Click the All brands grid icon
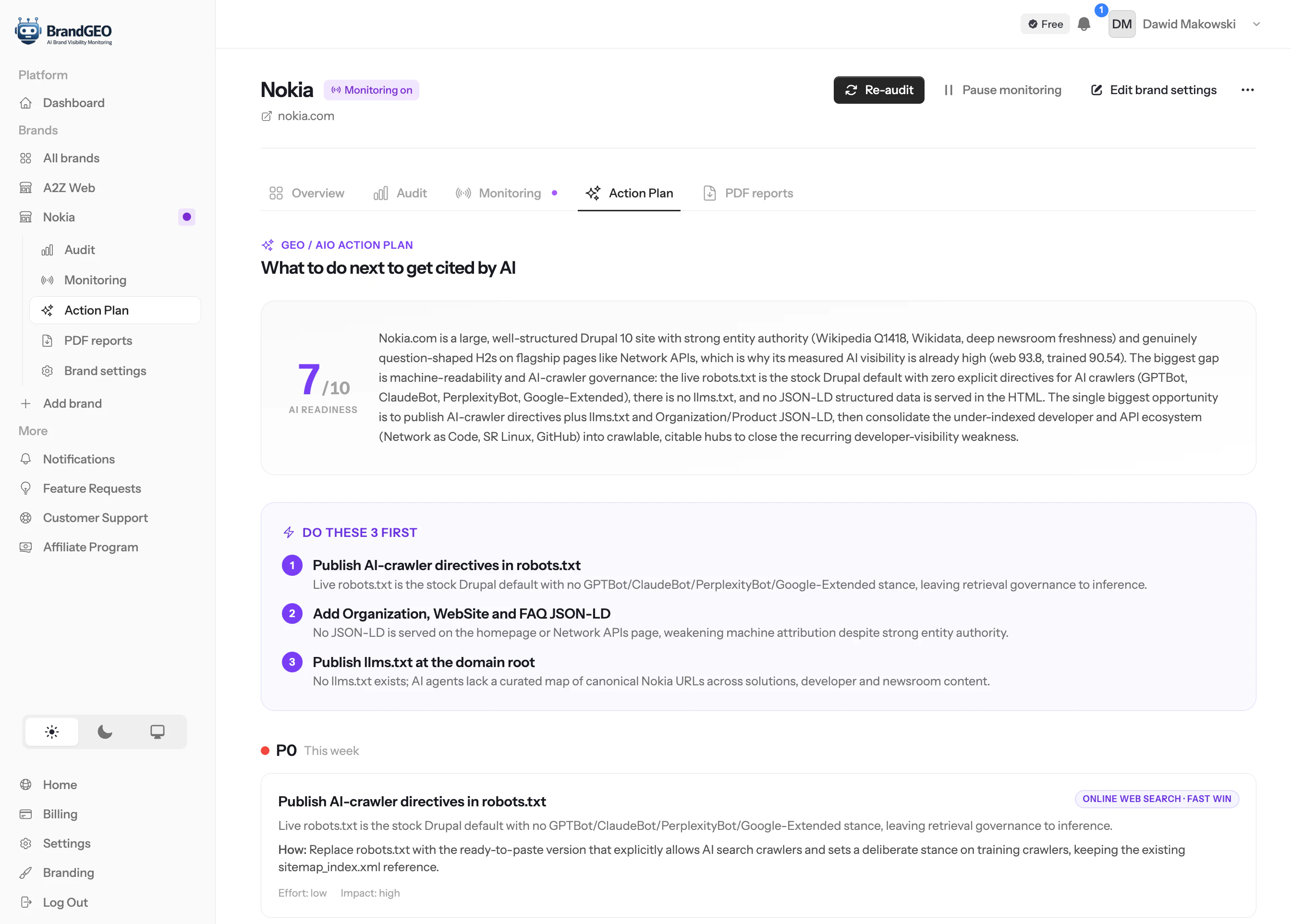Viewport: 1291px width, 924px height. pyautogui.click(x=25, y=158)
